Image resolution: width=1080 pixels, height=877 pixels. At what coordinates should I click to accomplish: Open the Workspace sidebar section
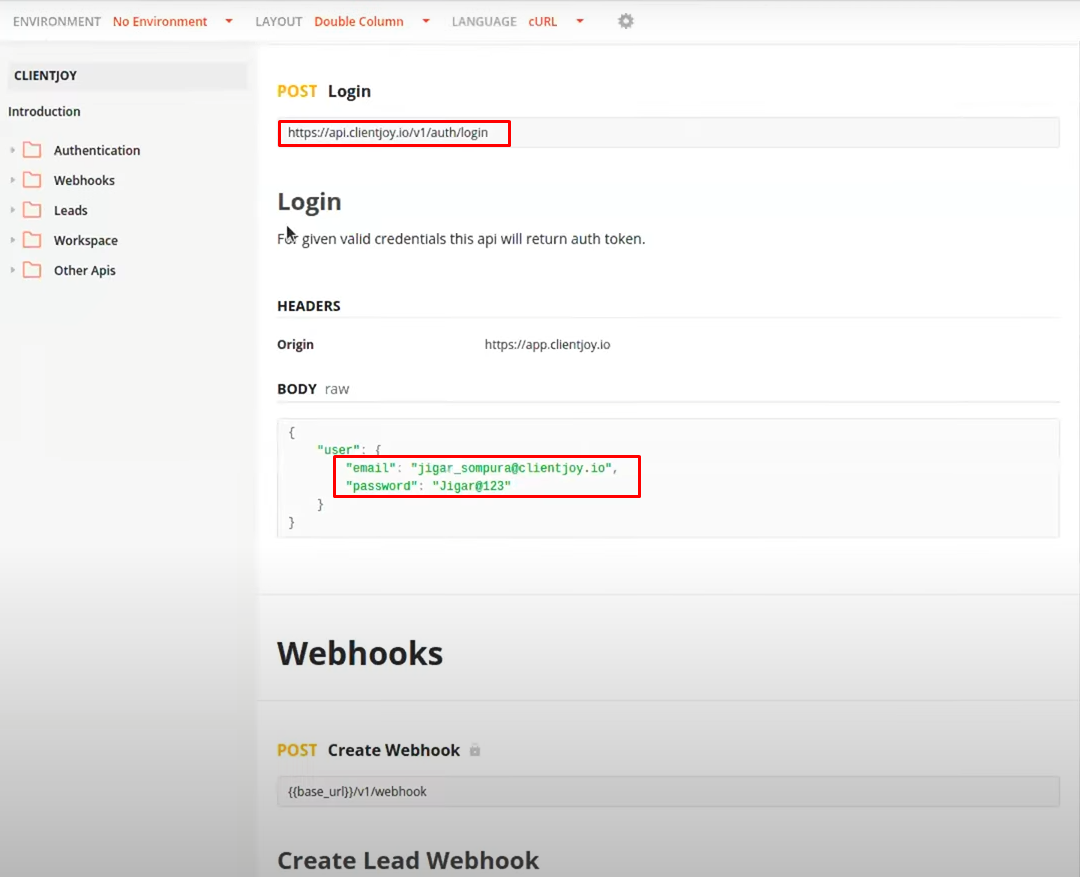(x=86, y=240)
